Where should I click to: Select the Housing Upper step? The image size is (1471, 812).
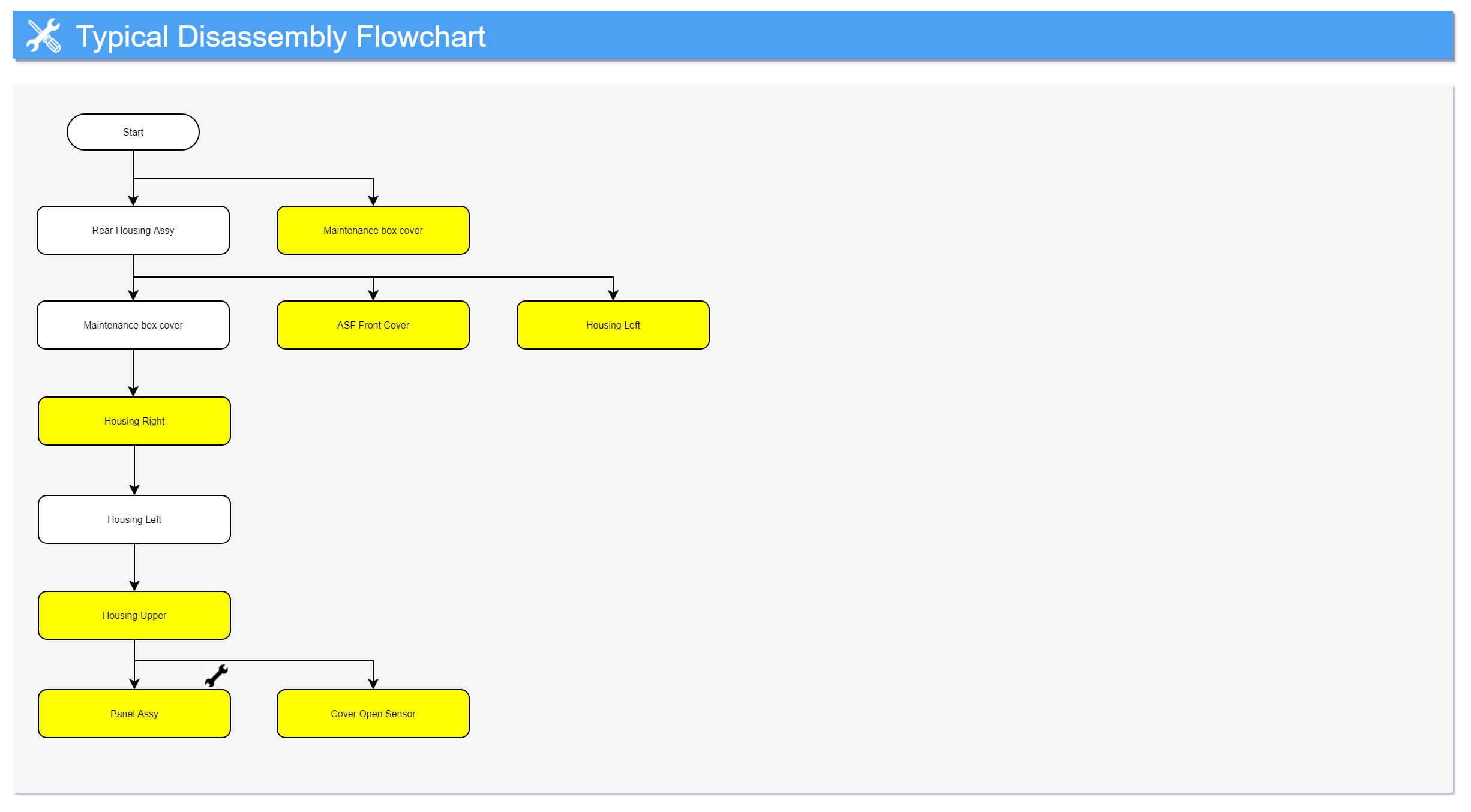point(134,615)
